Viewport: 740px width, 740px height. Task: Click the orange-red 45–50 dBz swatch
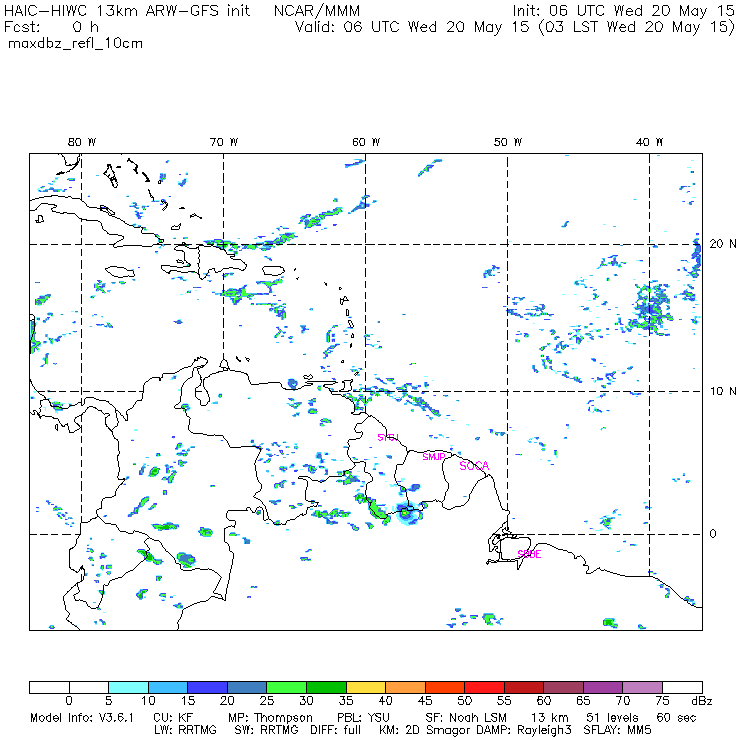click(x=445, y=687)
